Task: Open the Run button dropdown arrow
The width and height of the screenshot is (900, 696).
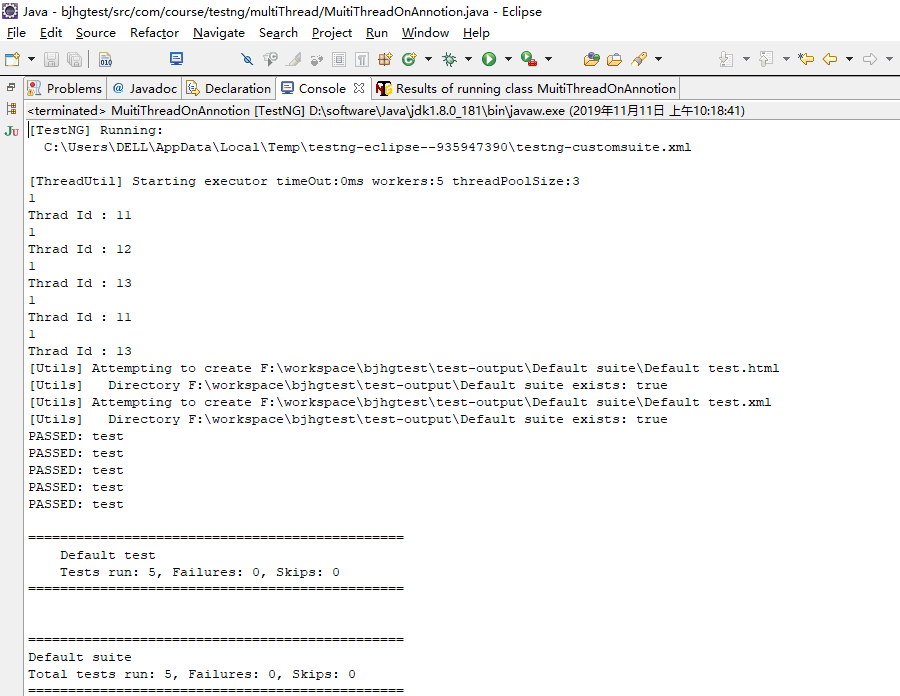Action: tap(507, 60)
